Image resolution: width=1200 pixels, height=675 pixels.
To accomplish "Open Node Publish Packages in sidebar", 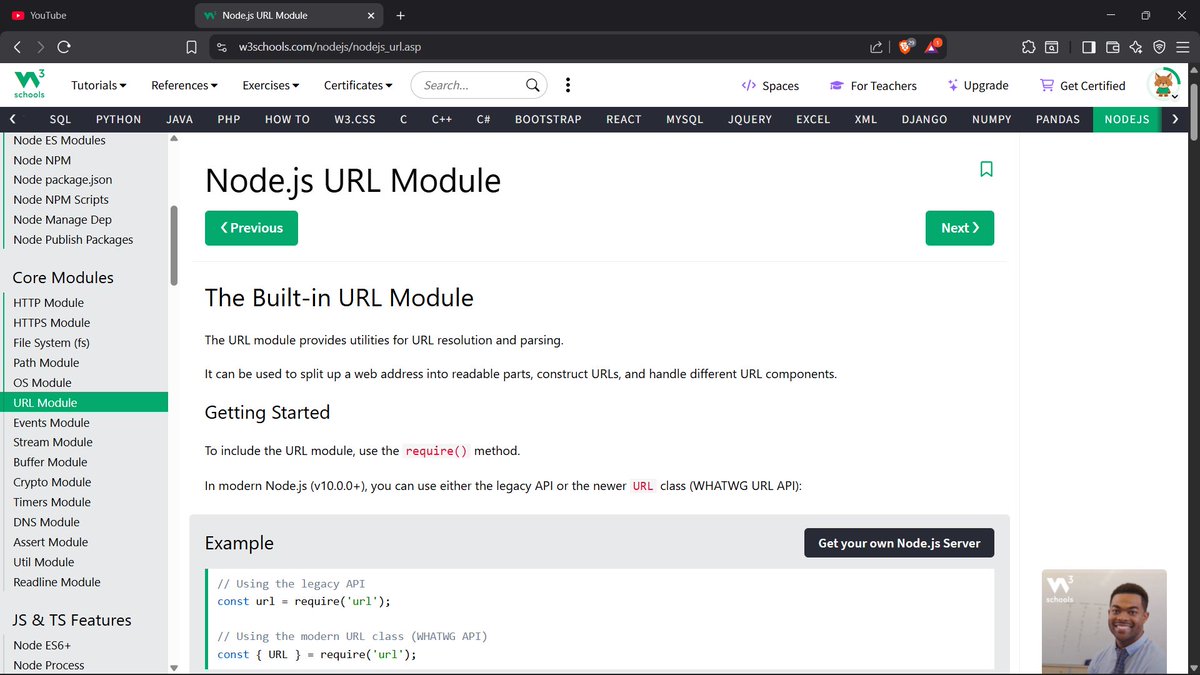I will [x=73, y=240].
